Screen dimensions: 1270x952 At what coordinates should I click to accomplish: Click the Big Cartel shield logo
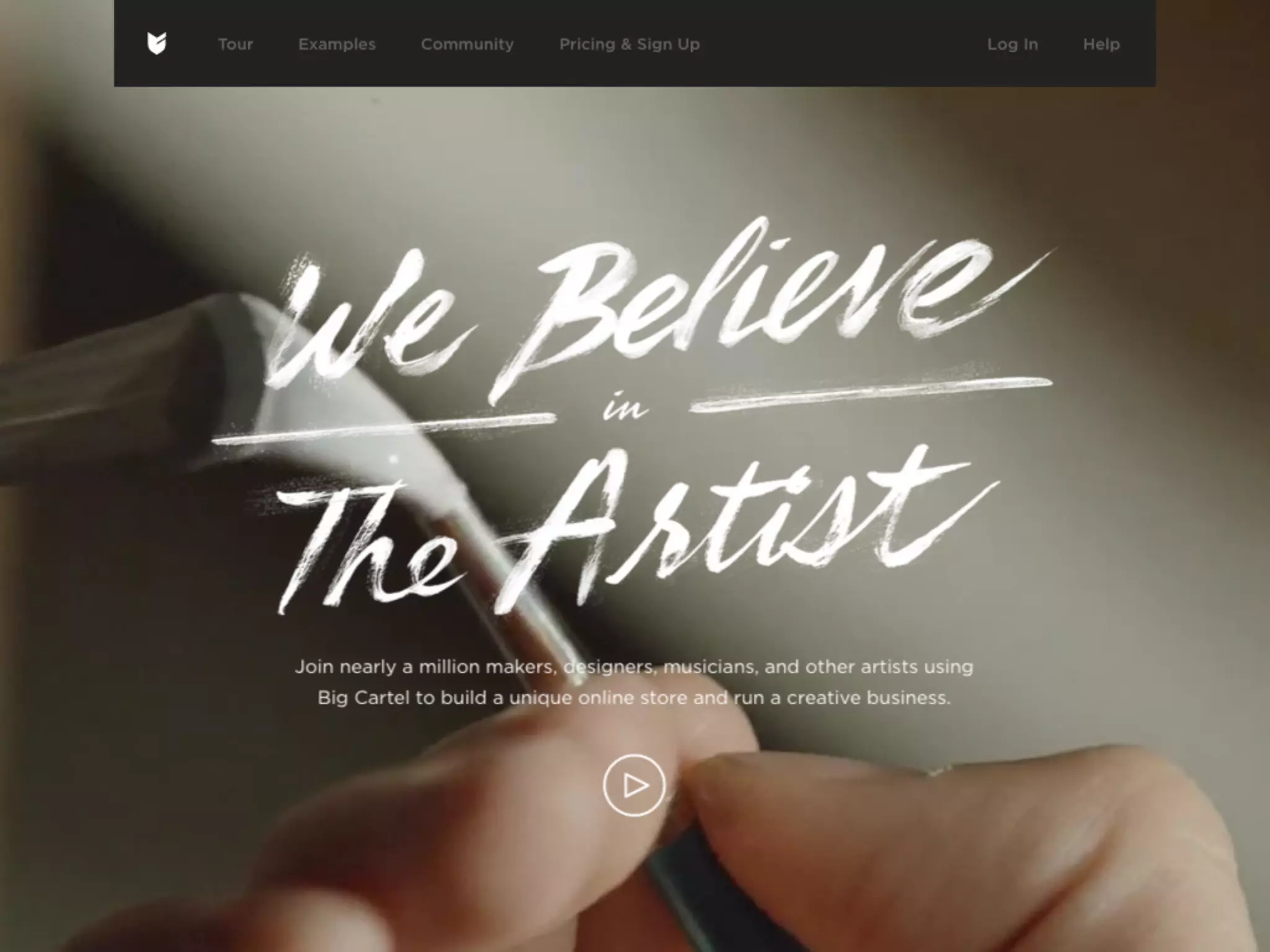157,44
